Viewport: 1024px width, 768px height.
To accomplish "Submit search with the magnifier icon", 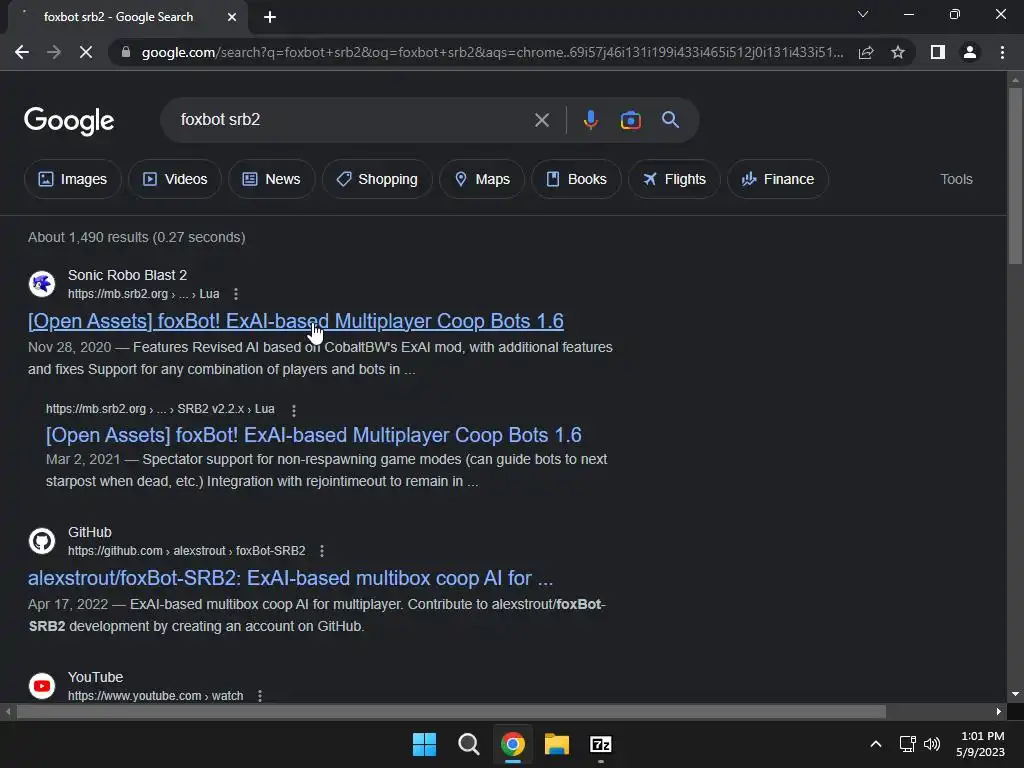I will pos(670,120).
